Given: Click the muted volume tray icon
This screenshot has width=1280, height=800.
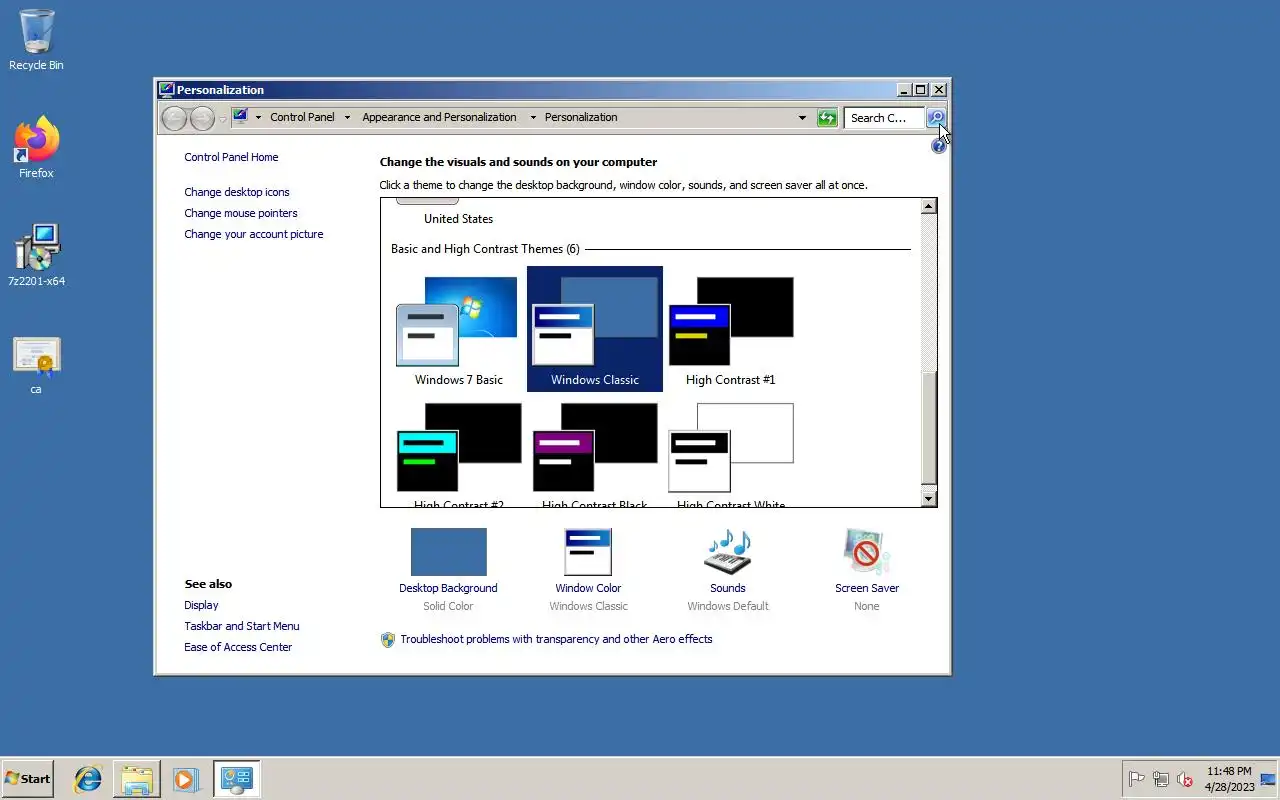Looking at the screenshot, I should 1185,779.
